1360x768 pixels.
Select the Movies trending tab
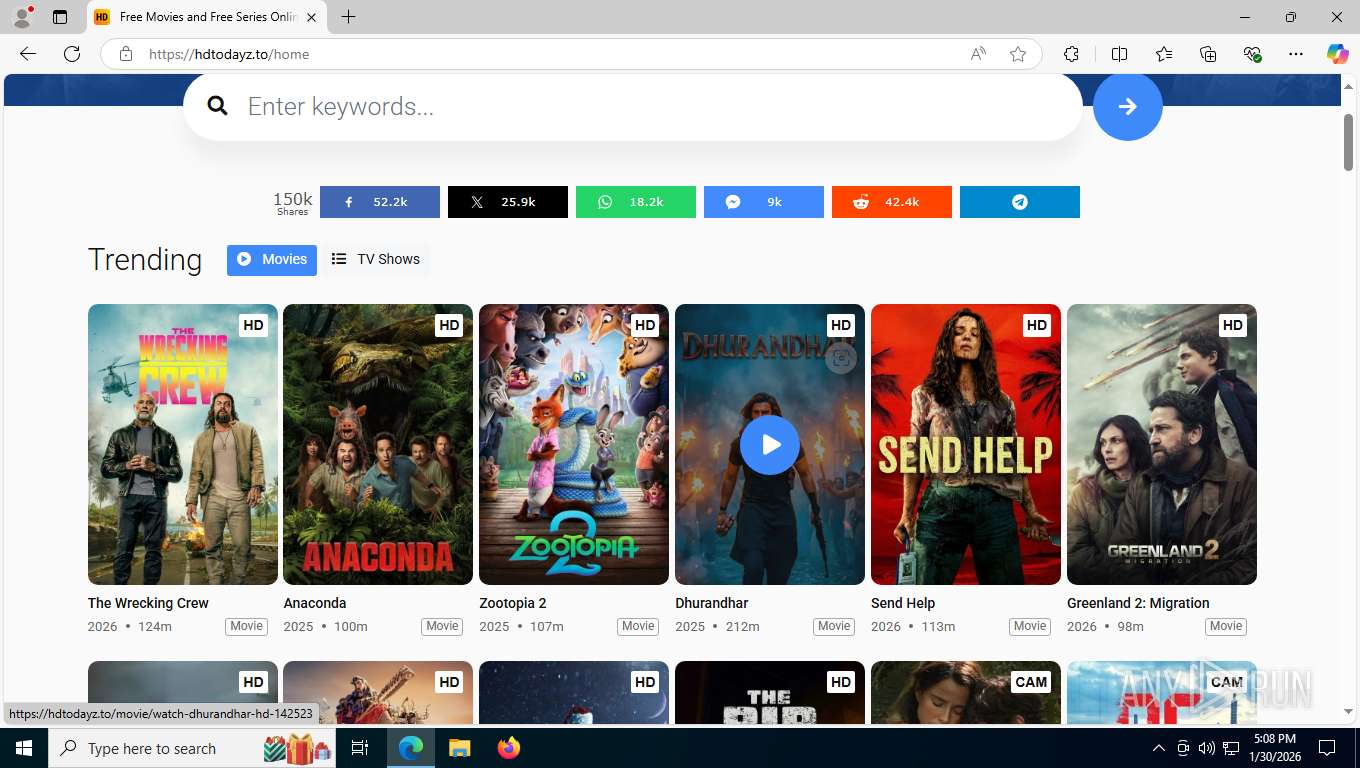272,259
